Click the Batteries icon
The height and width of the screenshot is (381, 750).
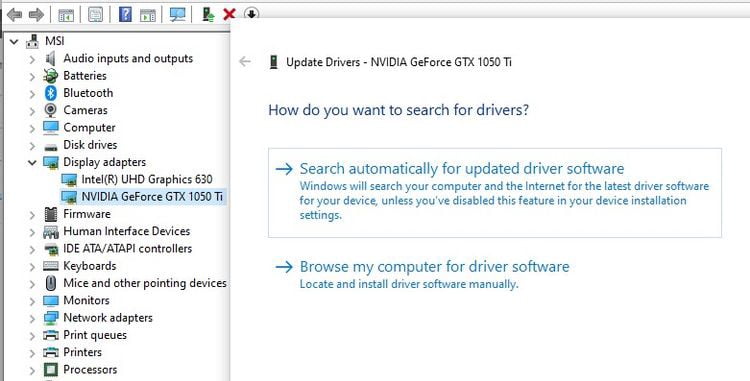coord(51,76)
